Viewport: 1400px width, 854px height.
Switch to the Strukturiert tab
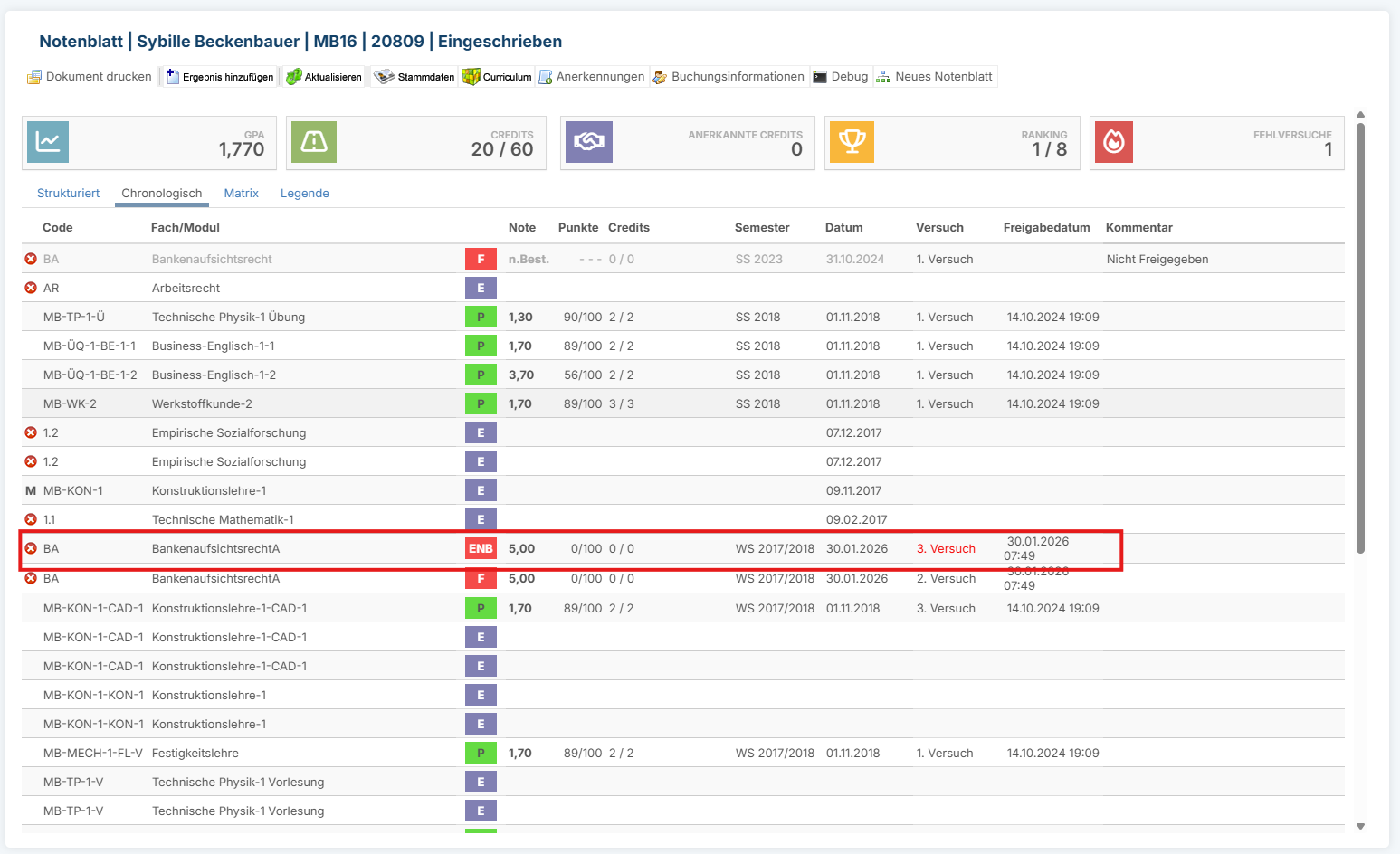[x=68, y=194]
